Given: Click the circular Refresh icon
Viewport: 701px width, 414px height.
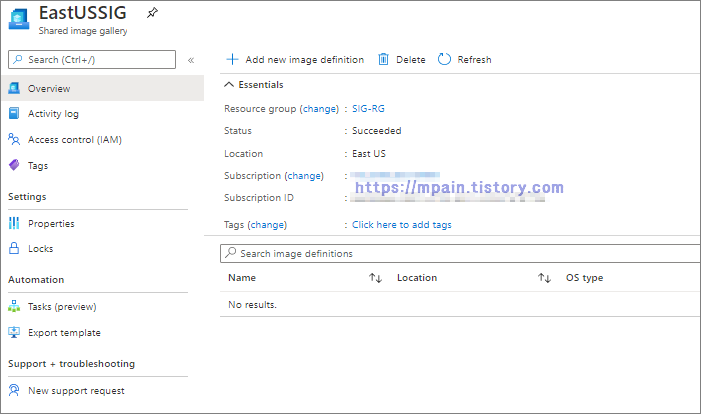Looking at the screenshot, I should (444, 59).
